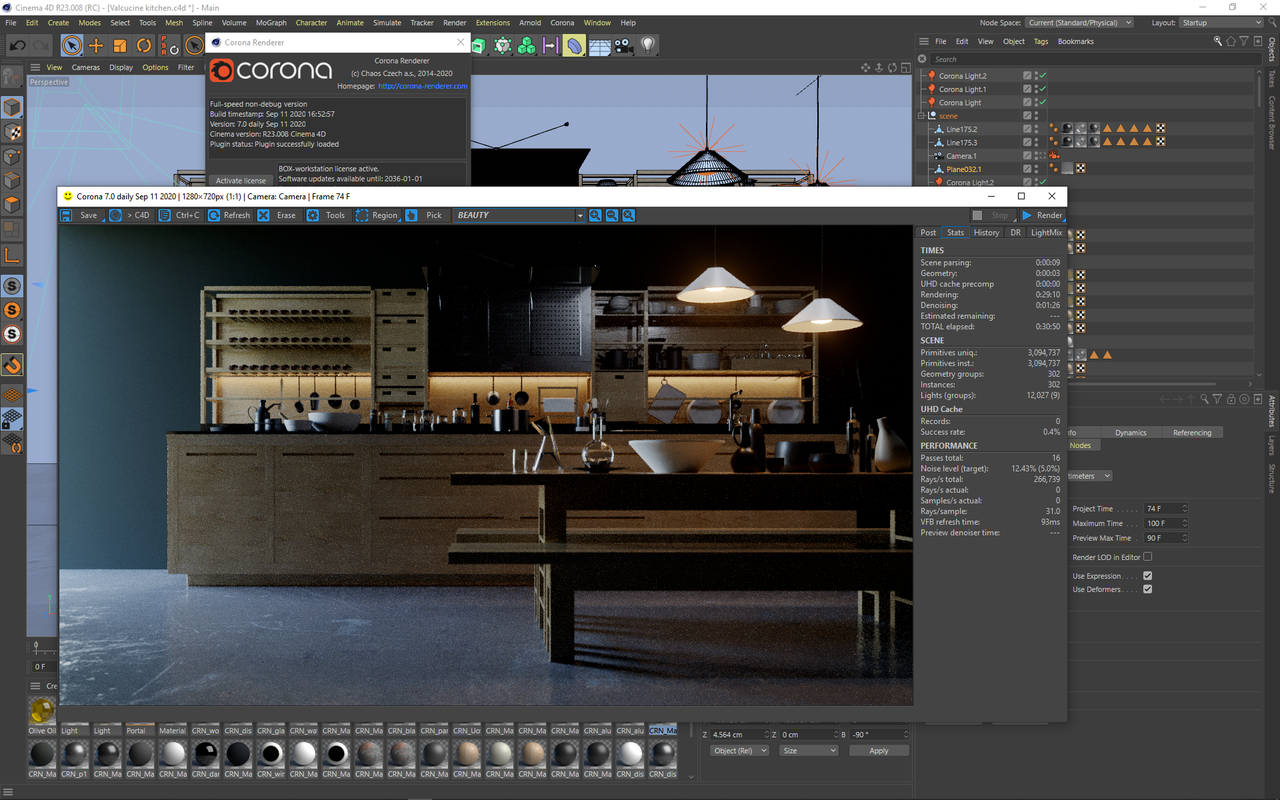
Task: Click the light bulb icon in the top toolbar
Action: tap(648, 44)
